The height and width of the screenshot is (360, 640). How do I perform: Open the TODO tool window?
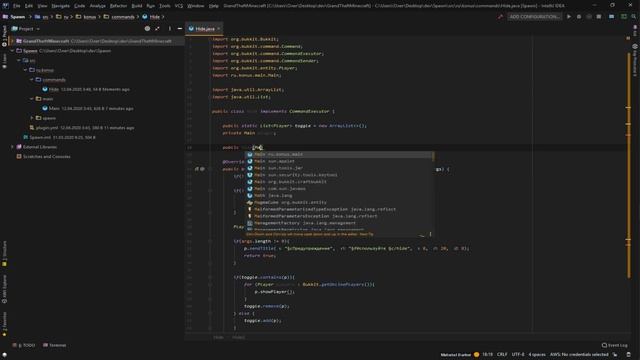point(24,345)
